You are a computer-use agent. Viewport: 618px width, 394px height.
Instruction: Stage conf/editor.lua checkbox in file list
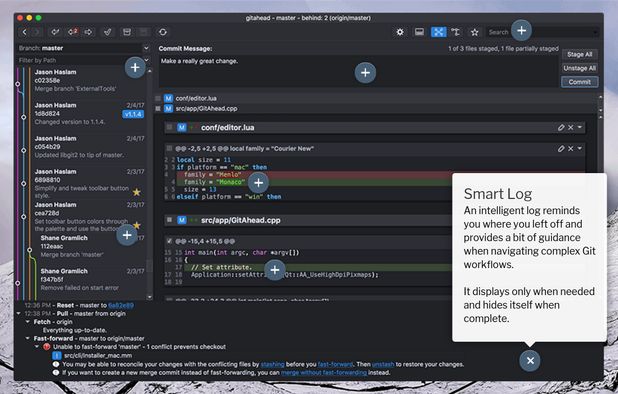tap(158, 98)
